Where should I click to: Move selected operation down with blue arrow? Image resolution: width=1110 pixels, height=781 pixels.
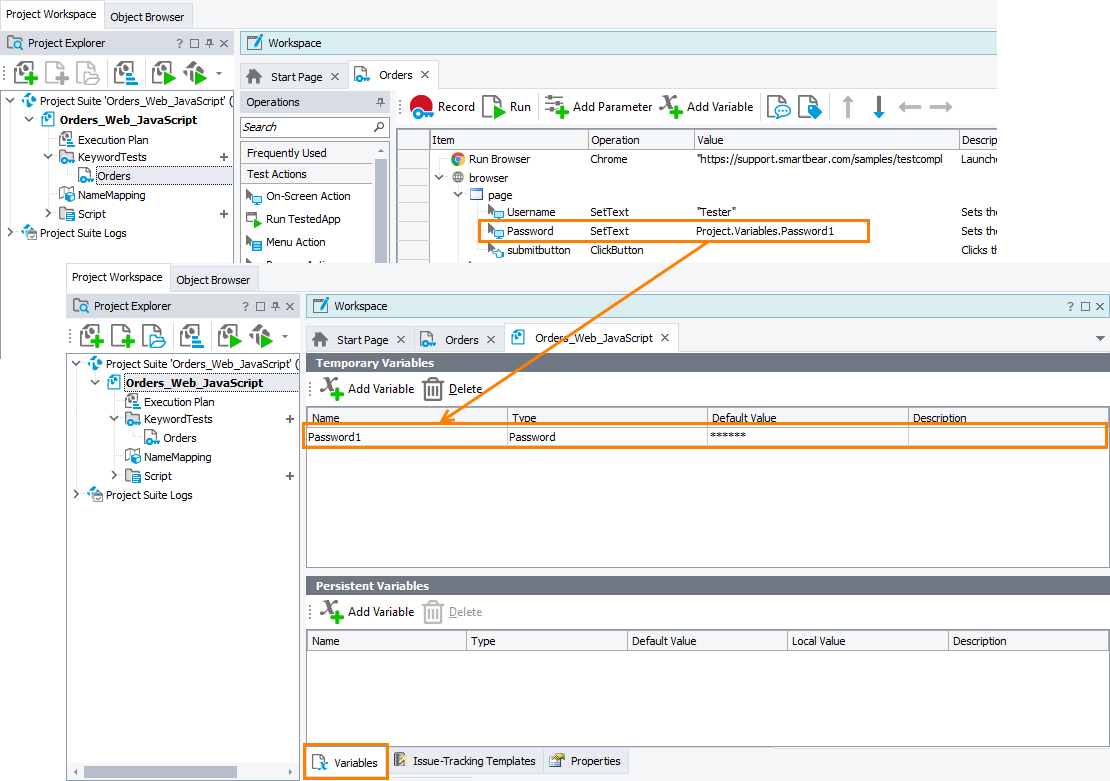879,107
